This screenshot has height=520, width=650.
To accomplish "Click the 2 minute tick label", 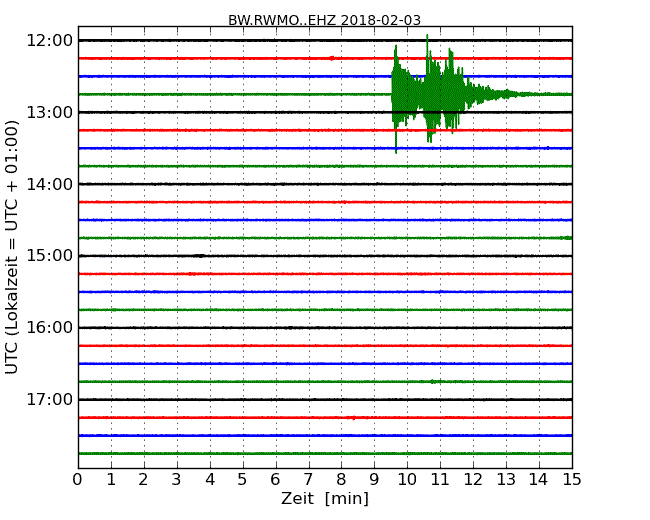I will tap(143, 480).
